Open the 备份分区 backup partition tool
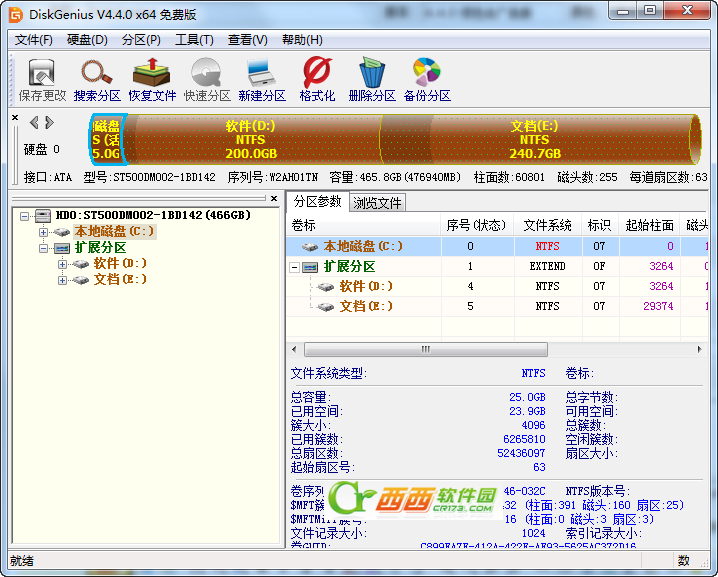Viewport: 718px width, 577px height. pyautogui.click(x=427, y=79)
